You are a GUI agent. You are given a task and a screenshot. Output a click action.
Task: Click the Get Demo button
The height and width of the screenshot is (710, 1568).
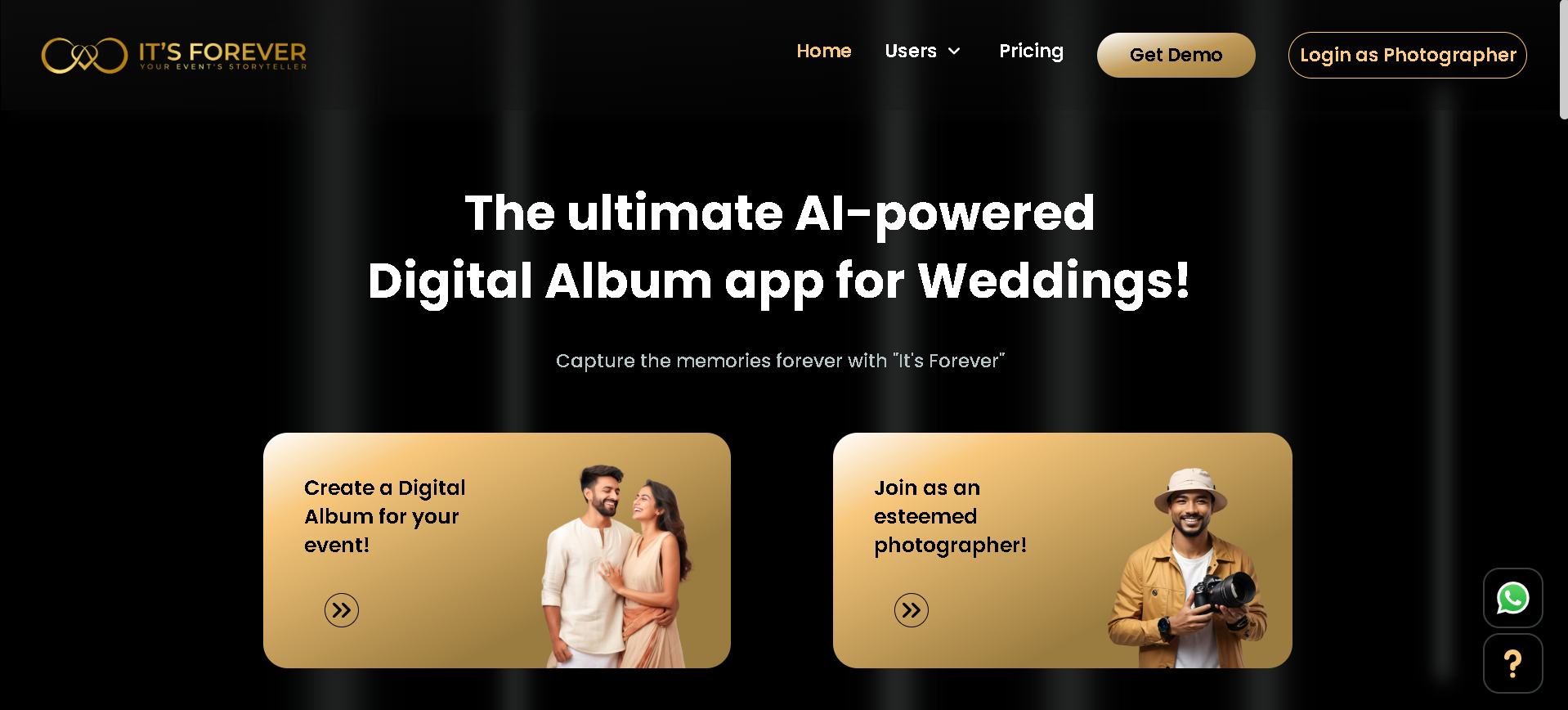[1176, 55]
